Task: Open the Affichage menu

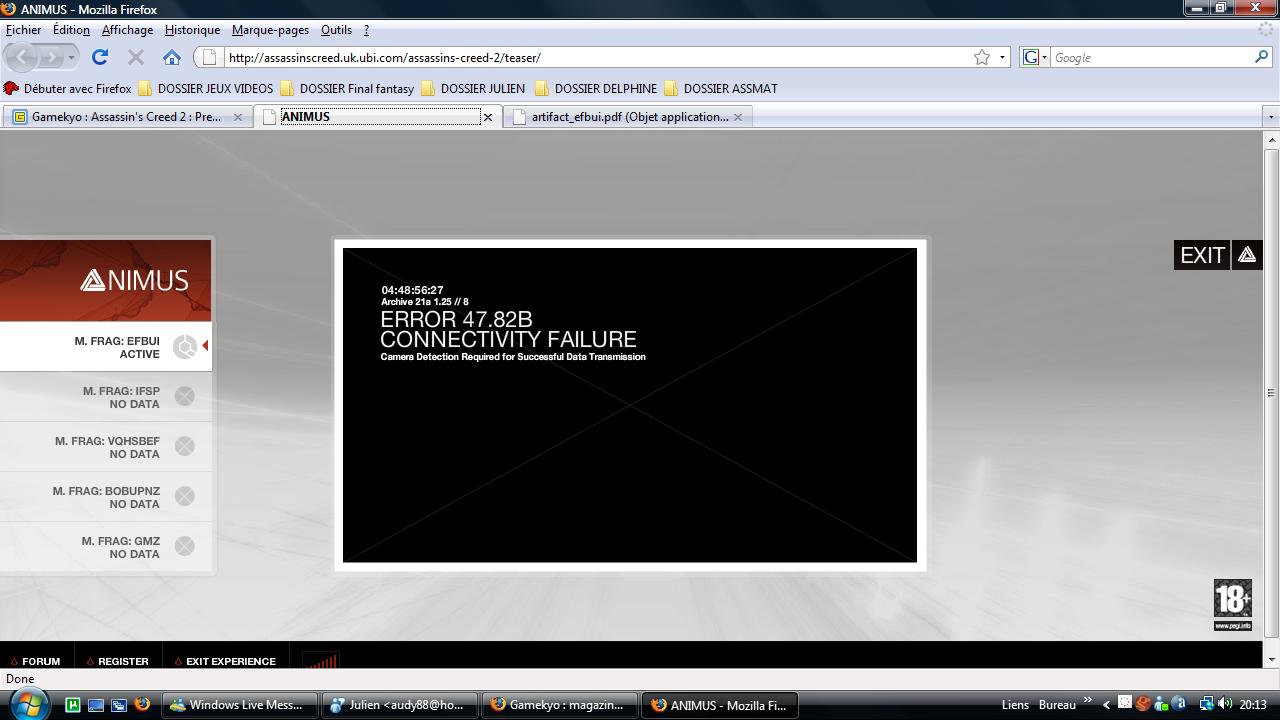Action: pos(127,30)
